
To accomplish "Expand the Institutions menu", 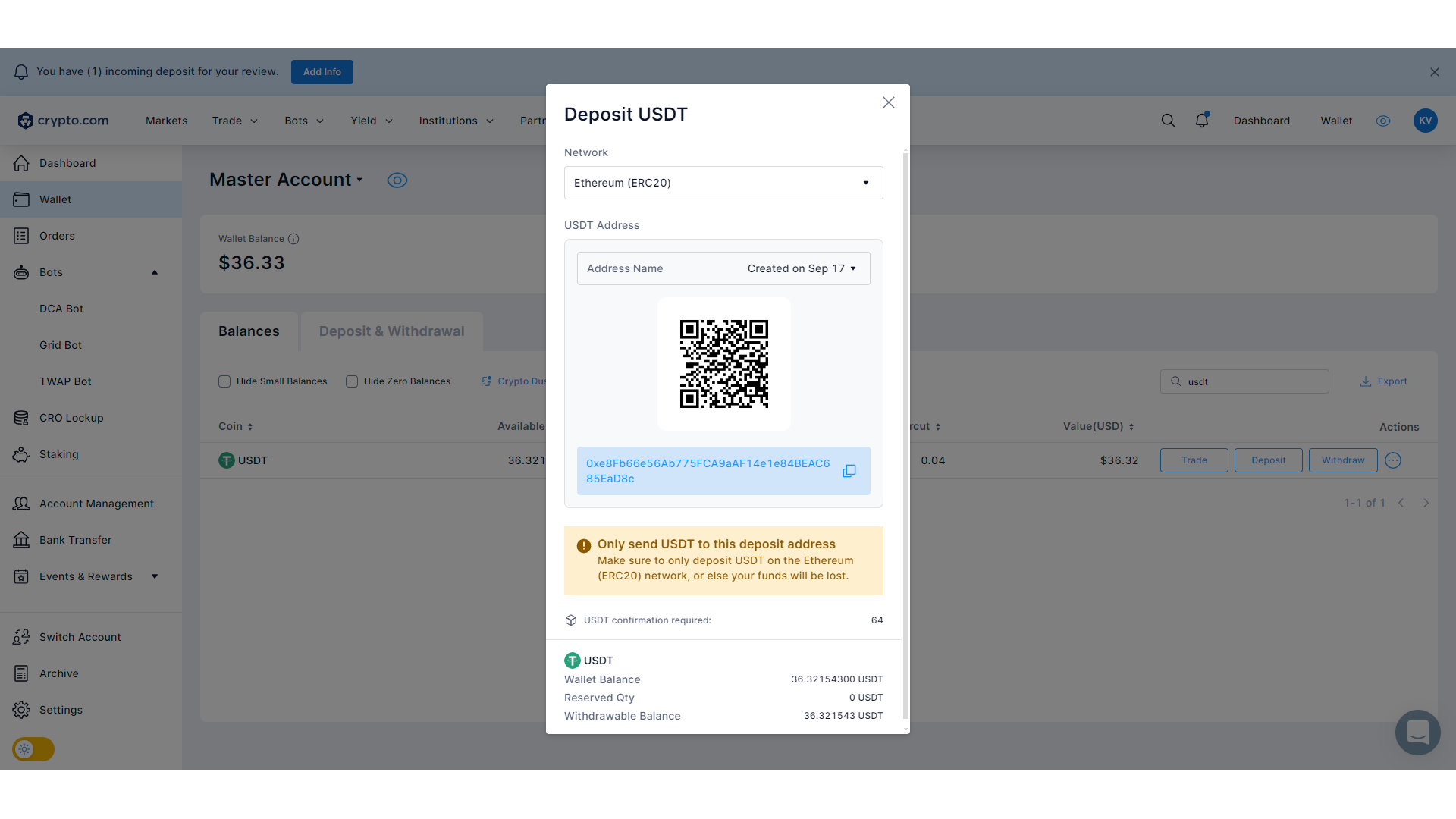I will [457, 121].
